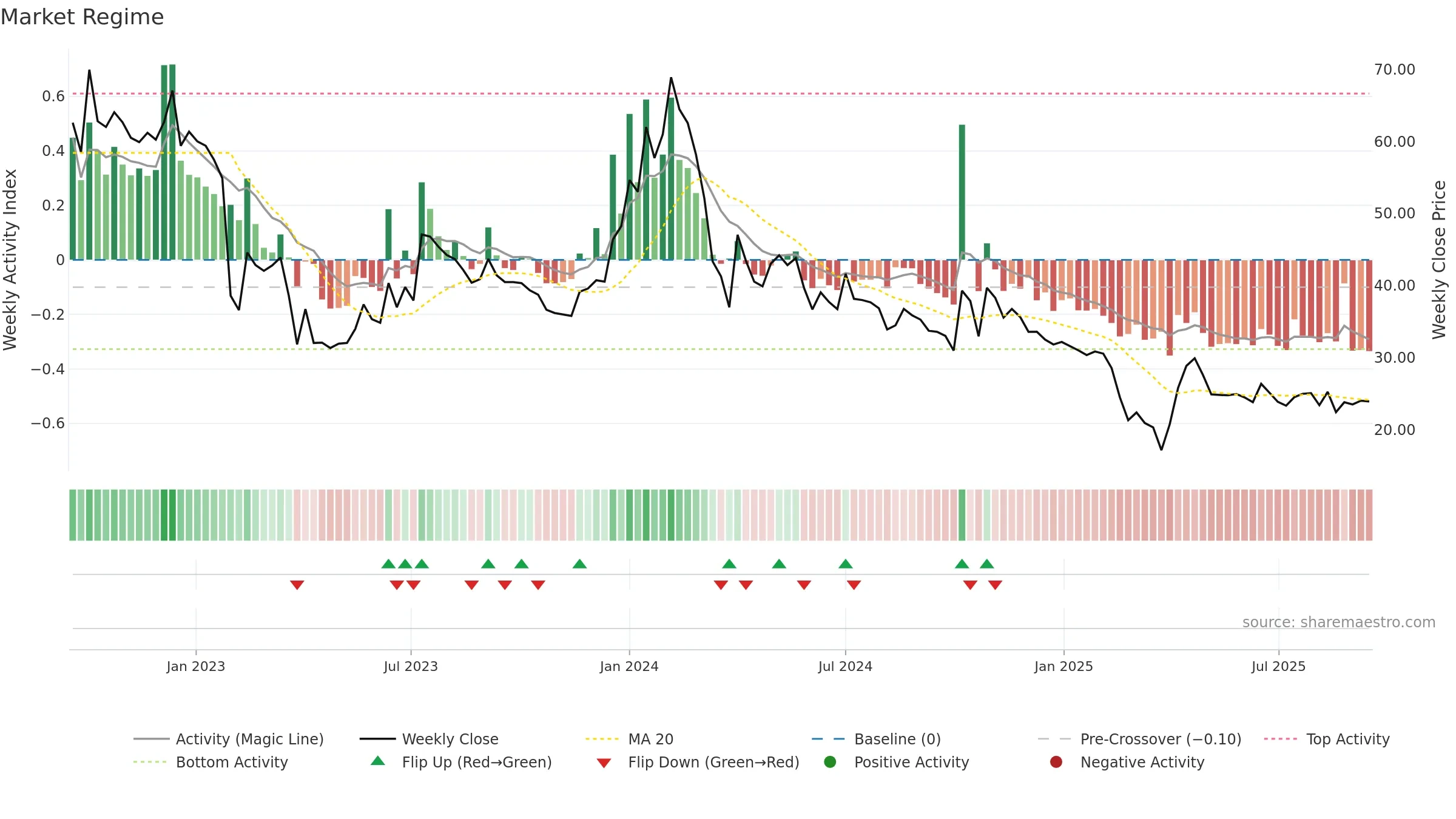Click the first red flip-down marker in early 2023
The width and height of the screenshot is (1456, 819).
tap(297, 585)
